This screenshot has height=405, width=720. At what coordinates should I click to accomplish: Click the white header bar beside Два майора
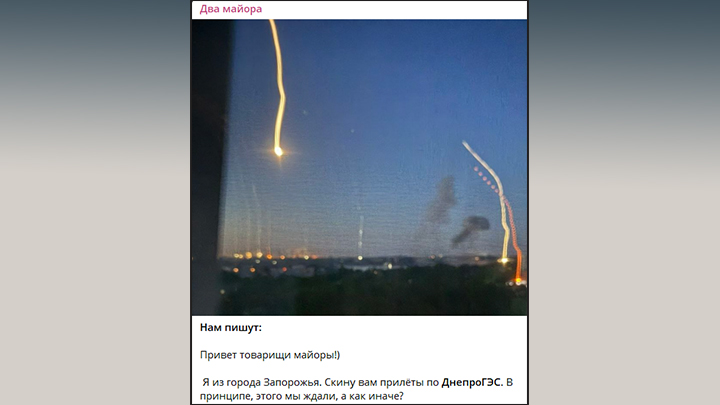[x=395, y=10]
